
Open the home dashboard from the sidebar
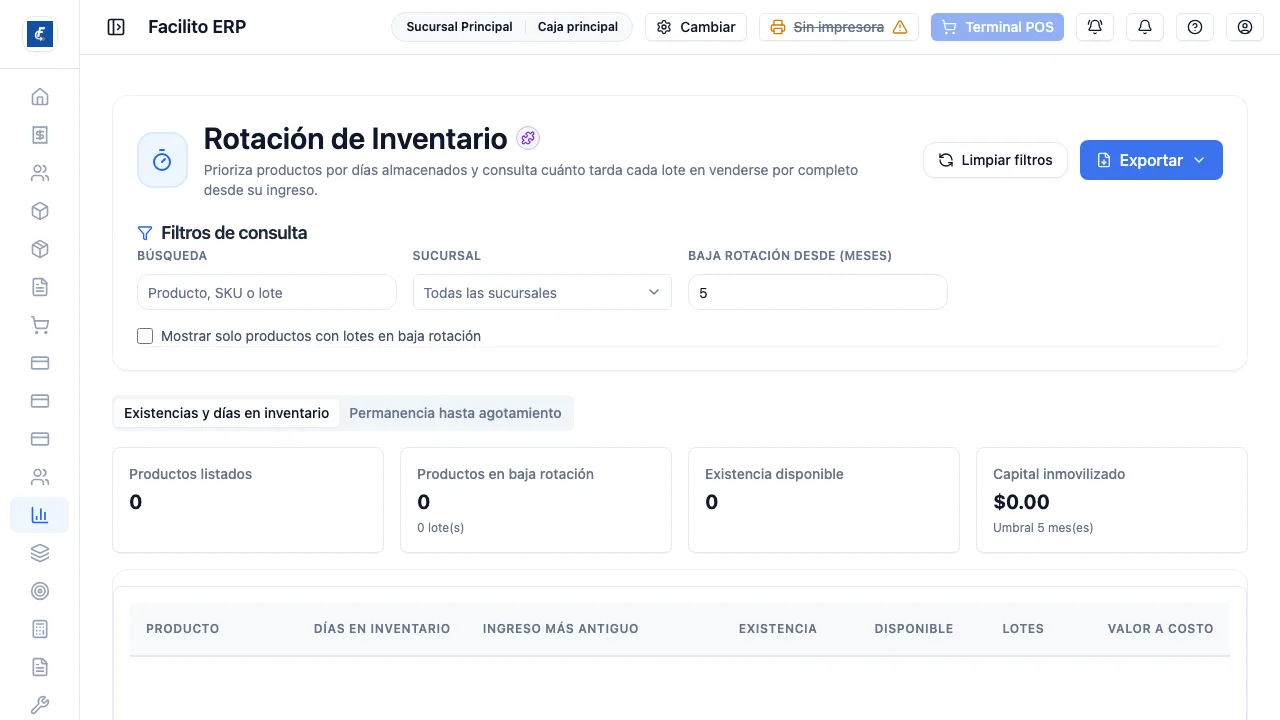tap(40, 97)
